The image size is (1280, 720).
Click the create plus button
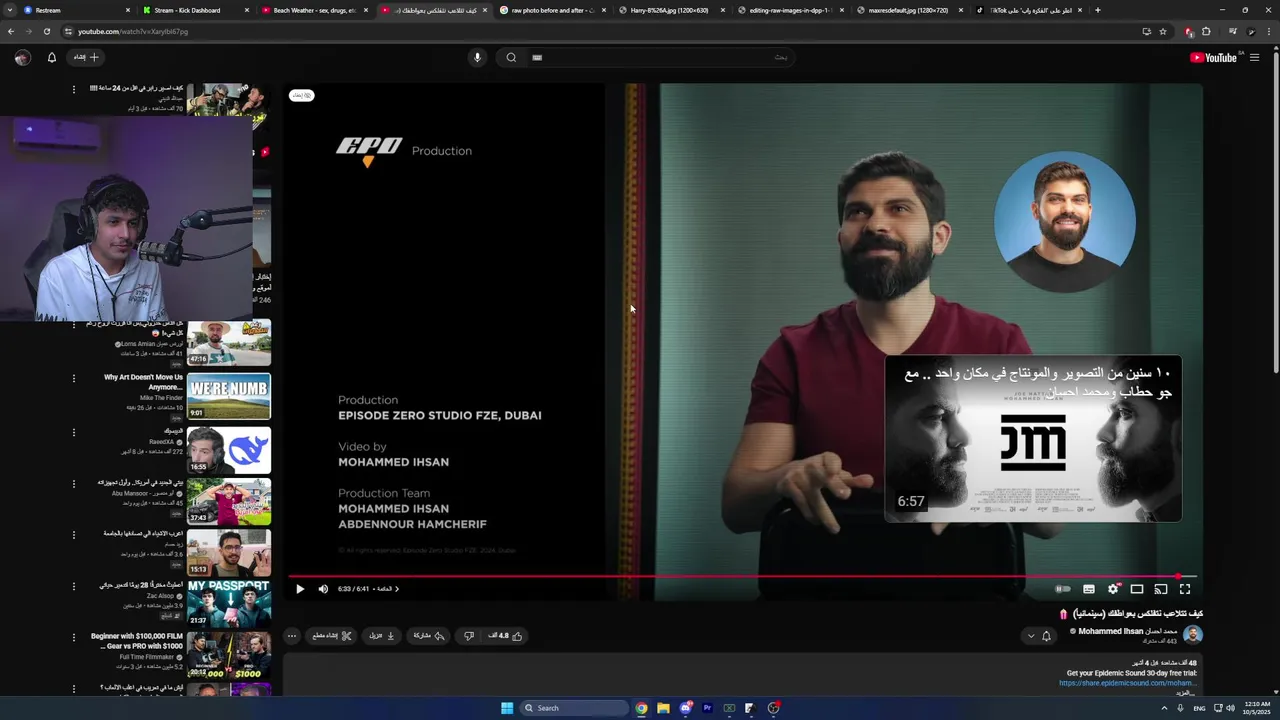click(x=85, y=57)
